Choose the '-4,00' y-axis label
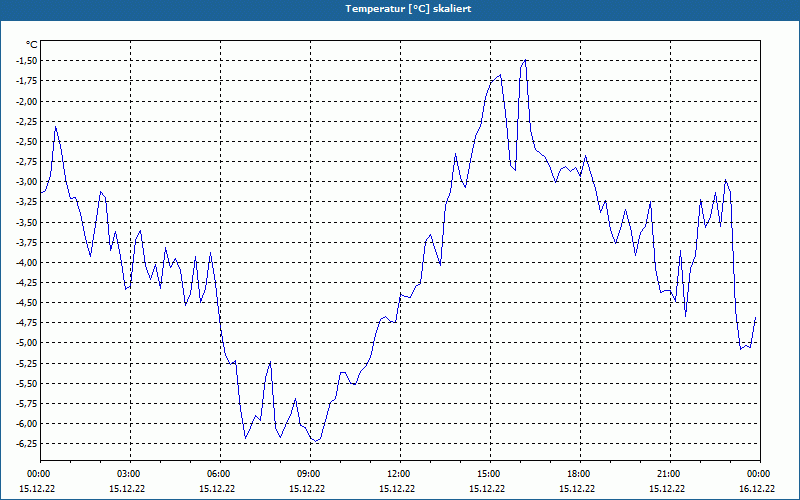The image size is (800, 500). (28, 262)
